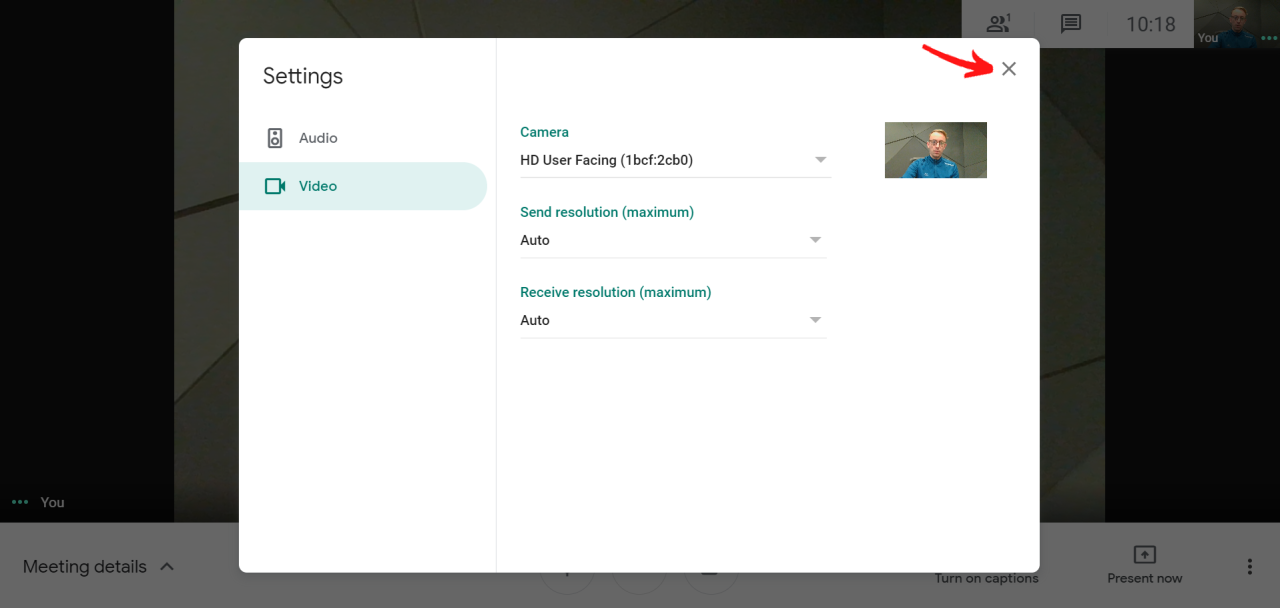
Task: Click the Present now icon
Action: pos(1143,556)
